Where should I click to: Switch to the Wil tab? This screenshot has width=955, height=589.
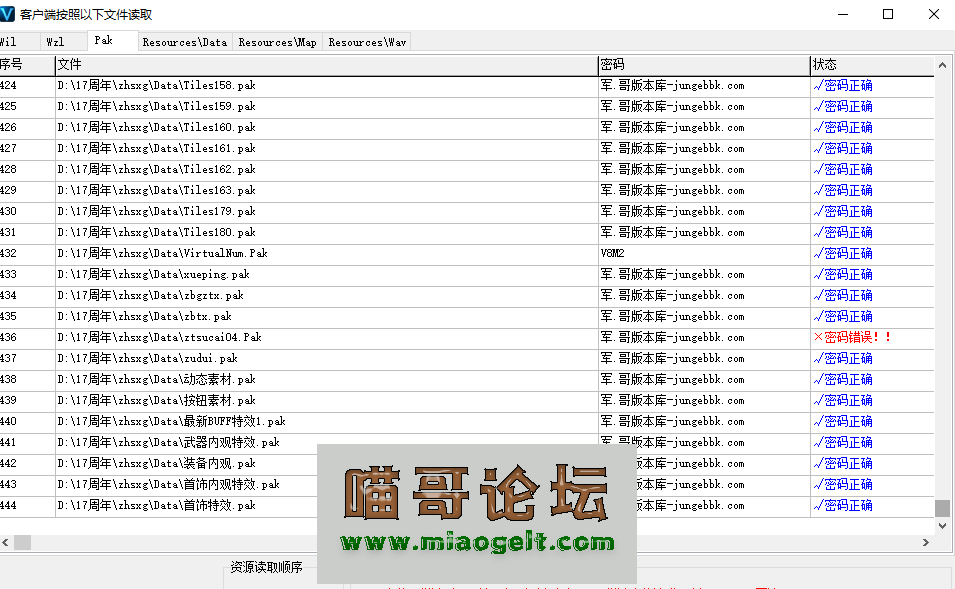click(16, 41)
